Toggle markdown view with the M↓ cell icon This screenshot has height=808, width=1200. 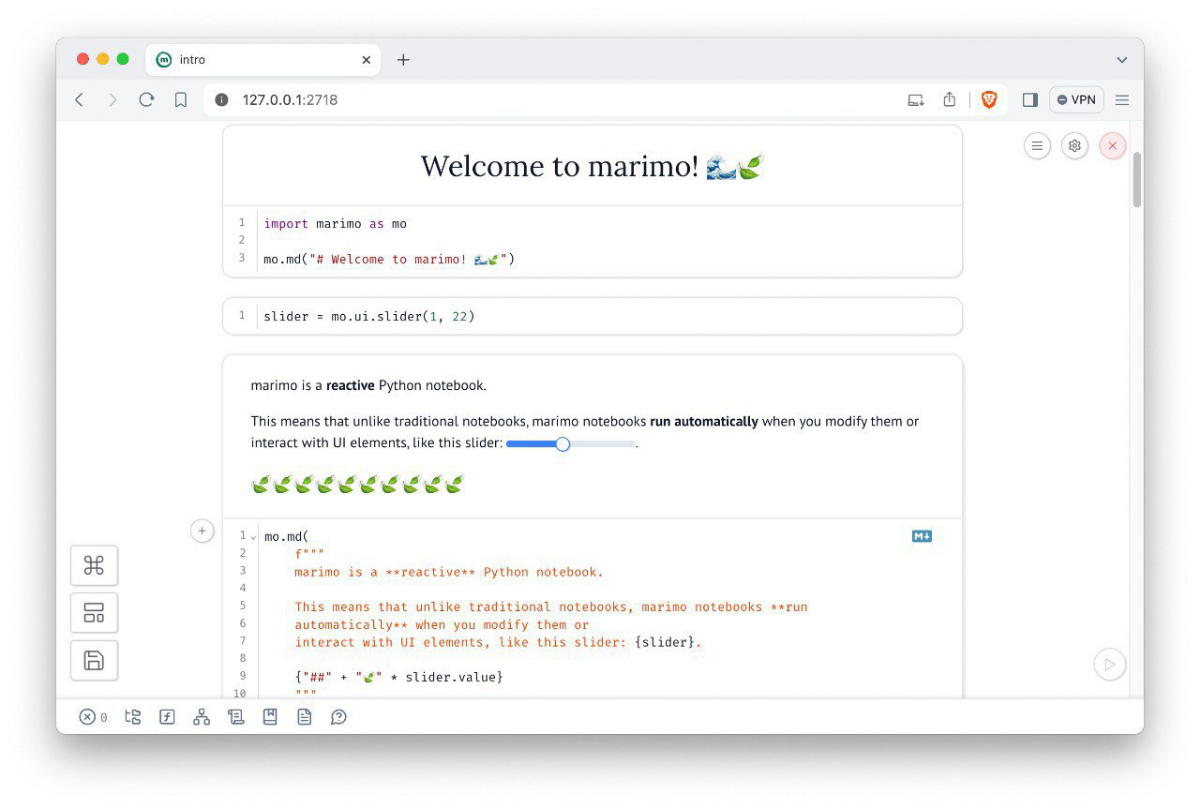[x=921, y=535]
